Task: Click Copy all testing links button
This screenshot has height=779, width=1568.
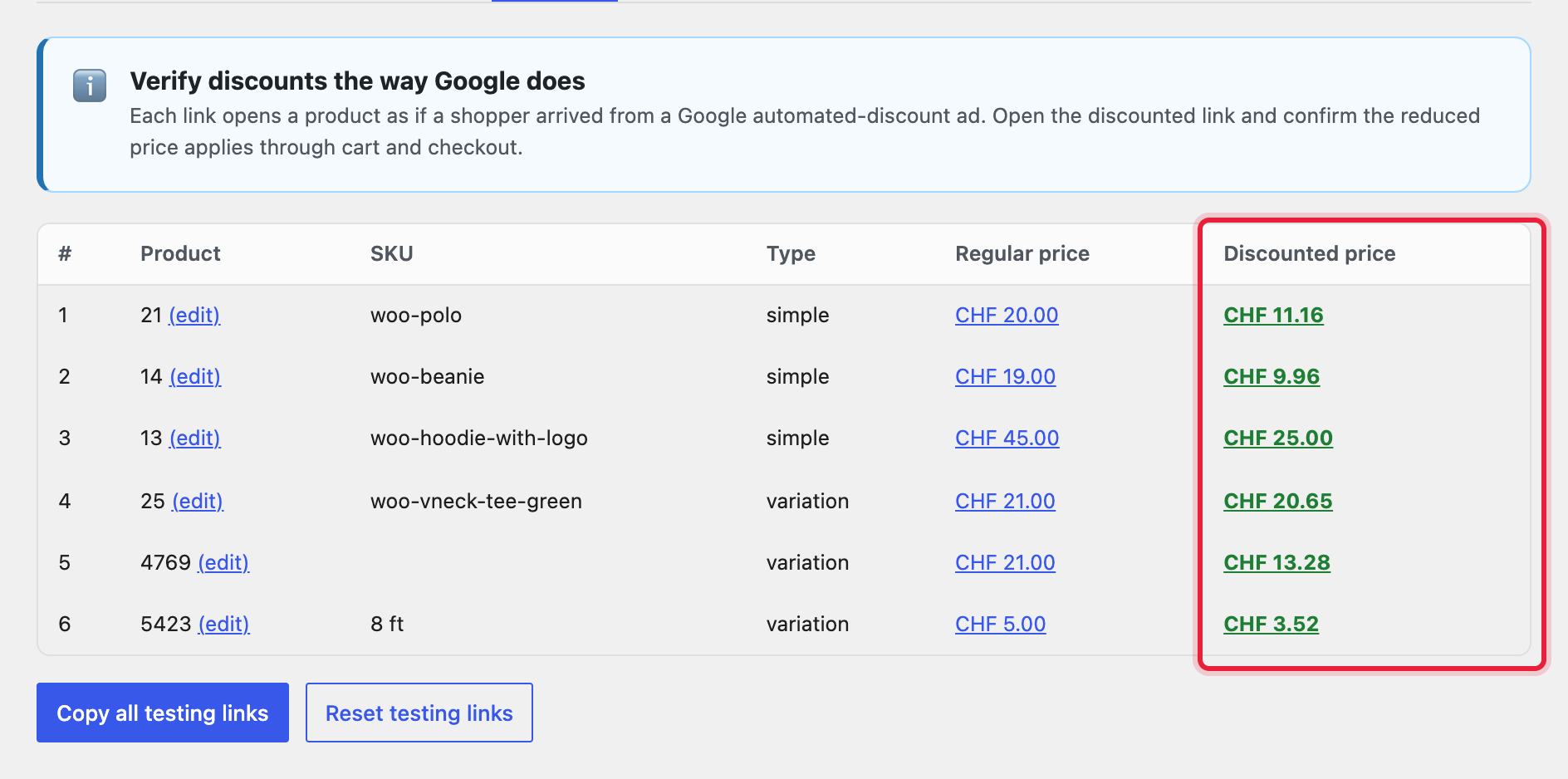Action: pos(163,713)
